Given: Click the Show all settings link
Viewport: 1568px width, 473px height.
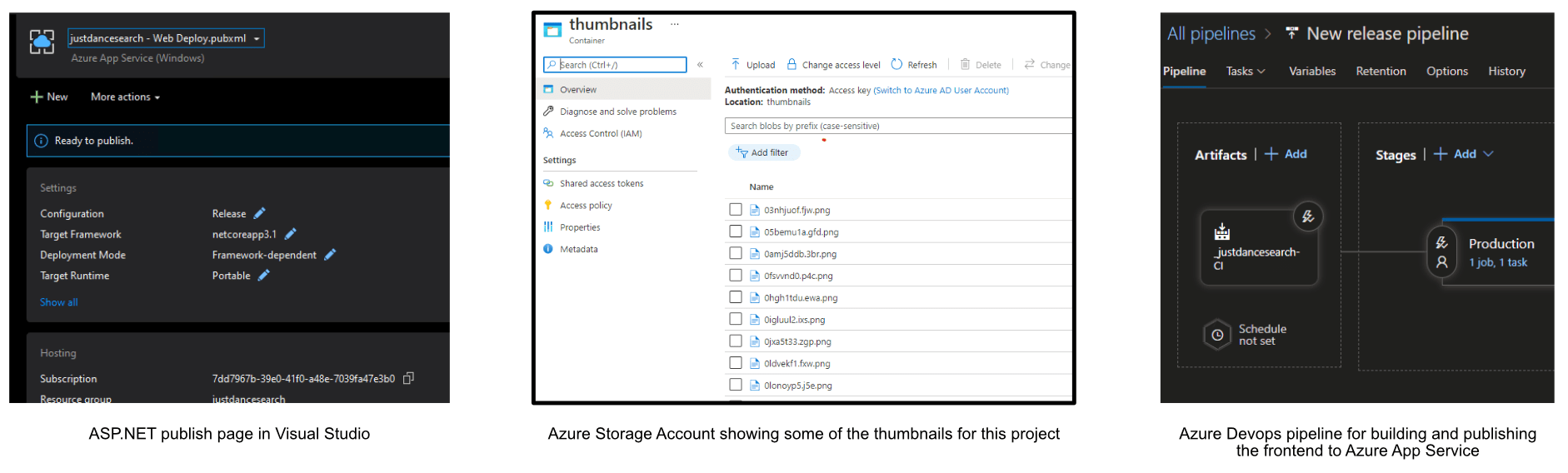Looking at the screenshot, I should coord(59,302).
